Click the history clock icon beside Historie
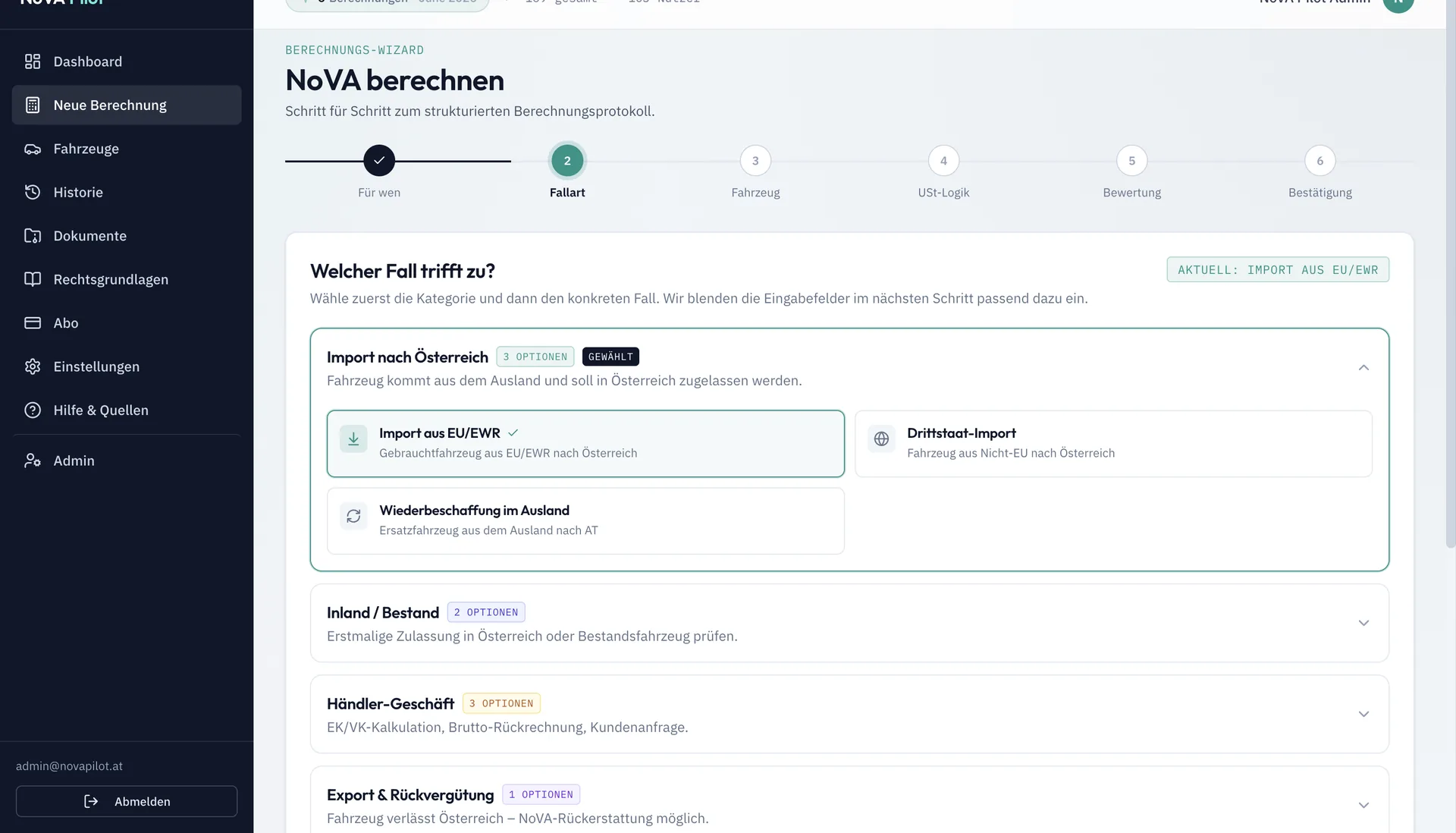 coord(33,193)
